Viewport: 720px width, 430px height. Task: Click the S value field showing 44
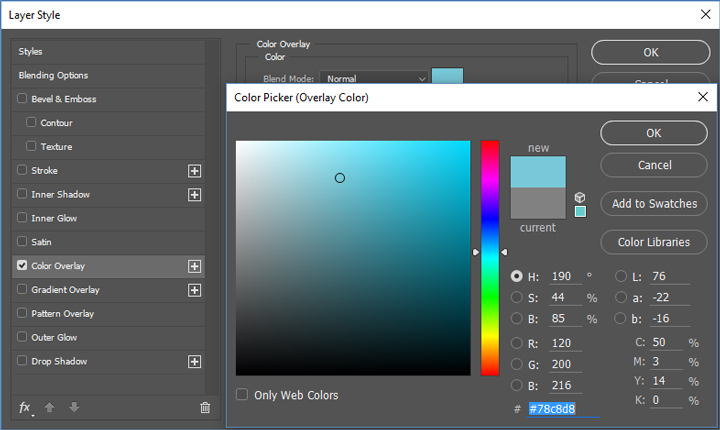tap(566, 298)
